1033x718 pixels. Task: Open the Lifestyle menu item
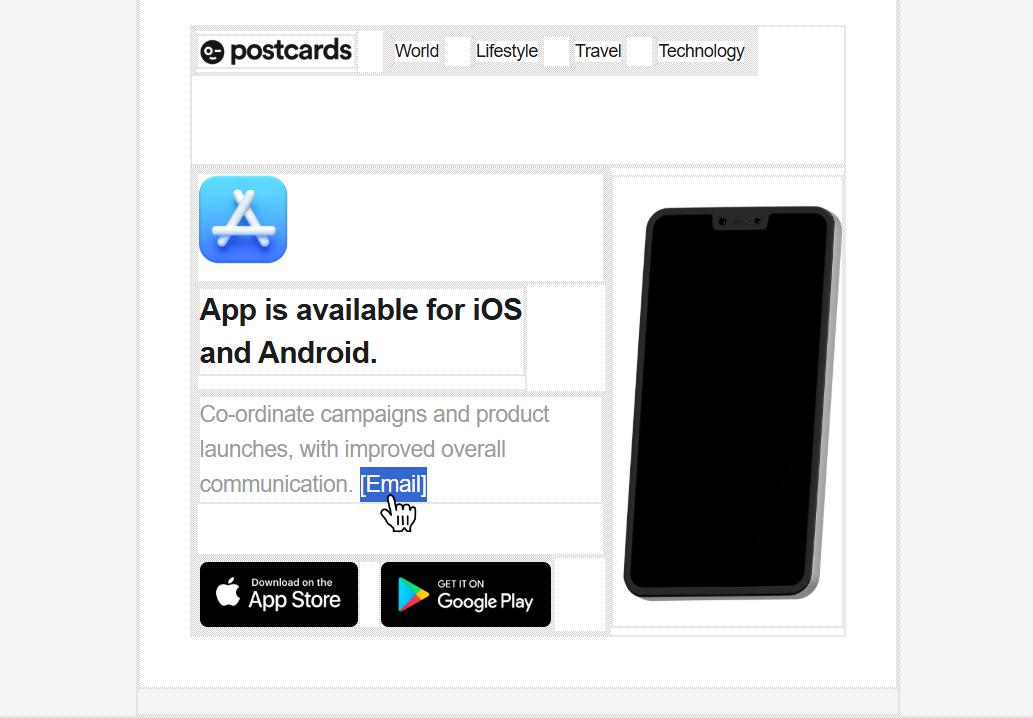tap(507, 51)
